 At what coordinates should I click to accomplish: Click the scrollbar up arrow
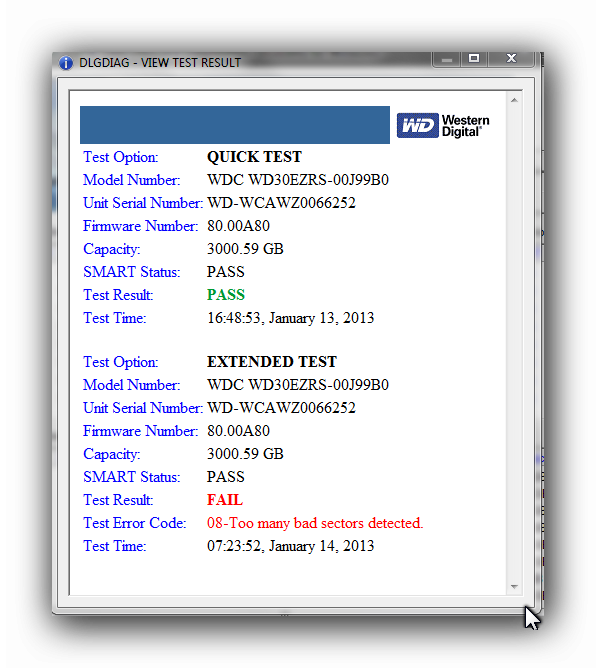point(514,100)
